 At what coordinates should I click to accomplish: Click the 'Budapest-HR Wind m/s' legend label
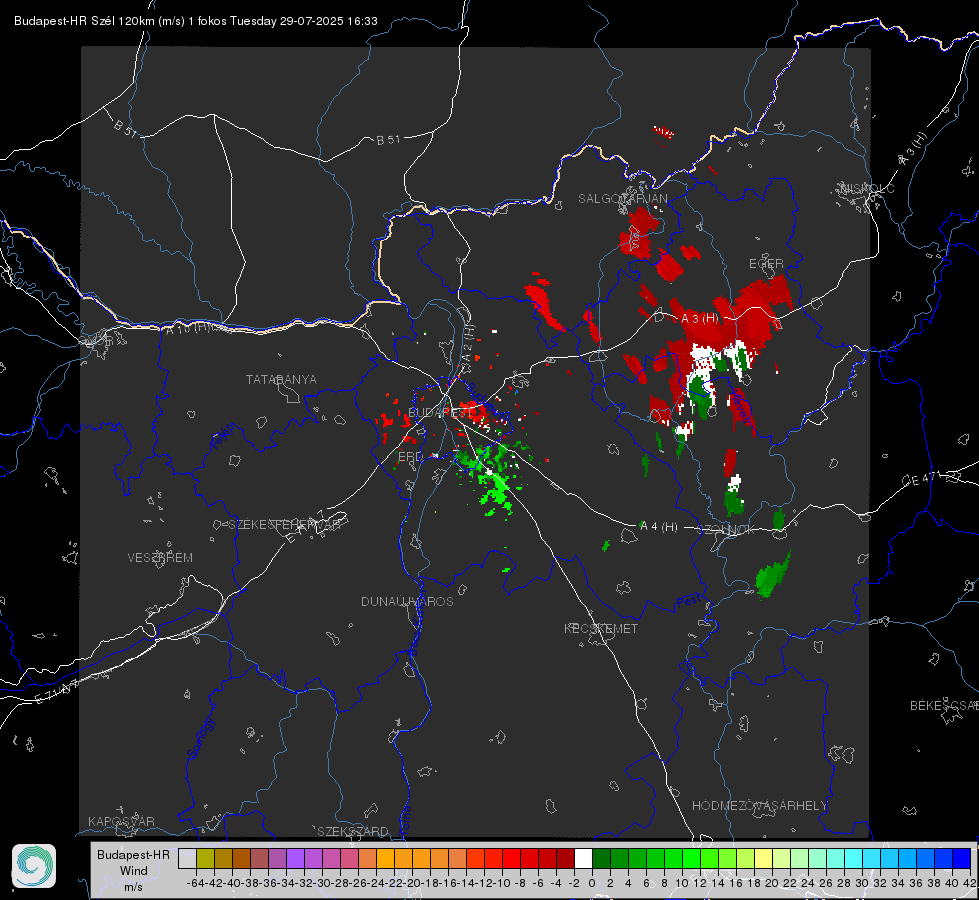pos(133,871)
